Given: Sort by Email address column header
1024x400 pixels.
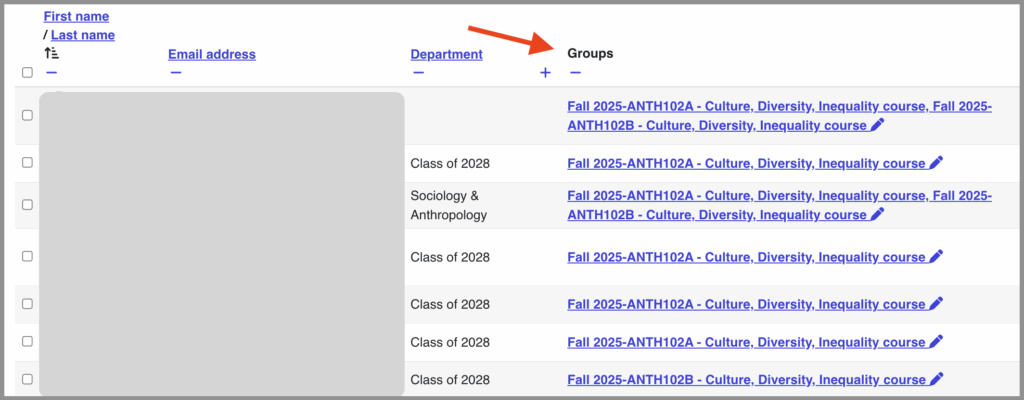Looking at the screenshot, I should click(x=212, y=54).
